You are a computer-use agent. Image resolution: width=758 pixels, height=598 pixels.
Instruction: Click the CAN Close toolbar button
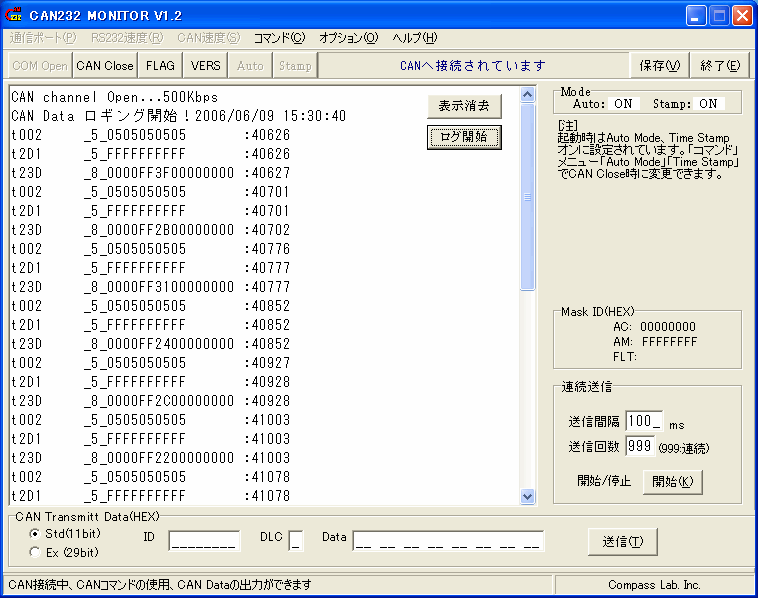[x=105, y=66]
